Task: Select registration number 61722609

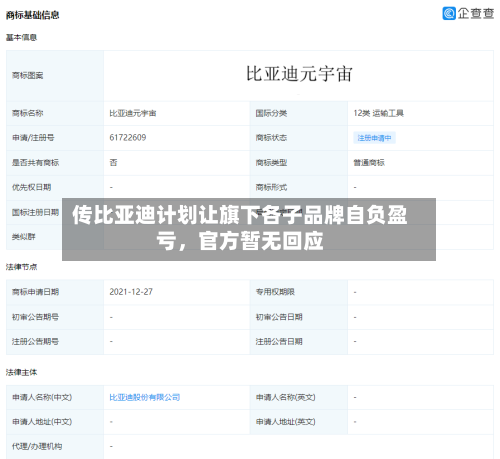Action: tap(128, 137)
